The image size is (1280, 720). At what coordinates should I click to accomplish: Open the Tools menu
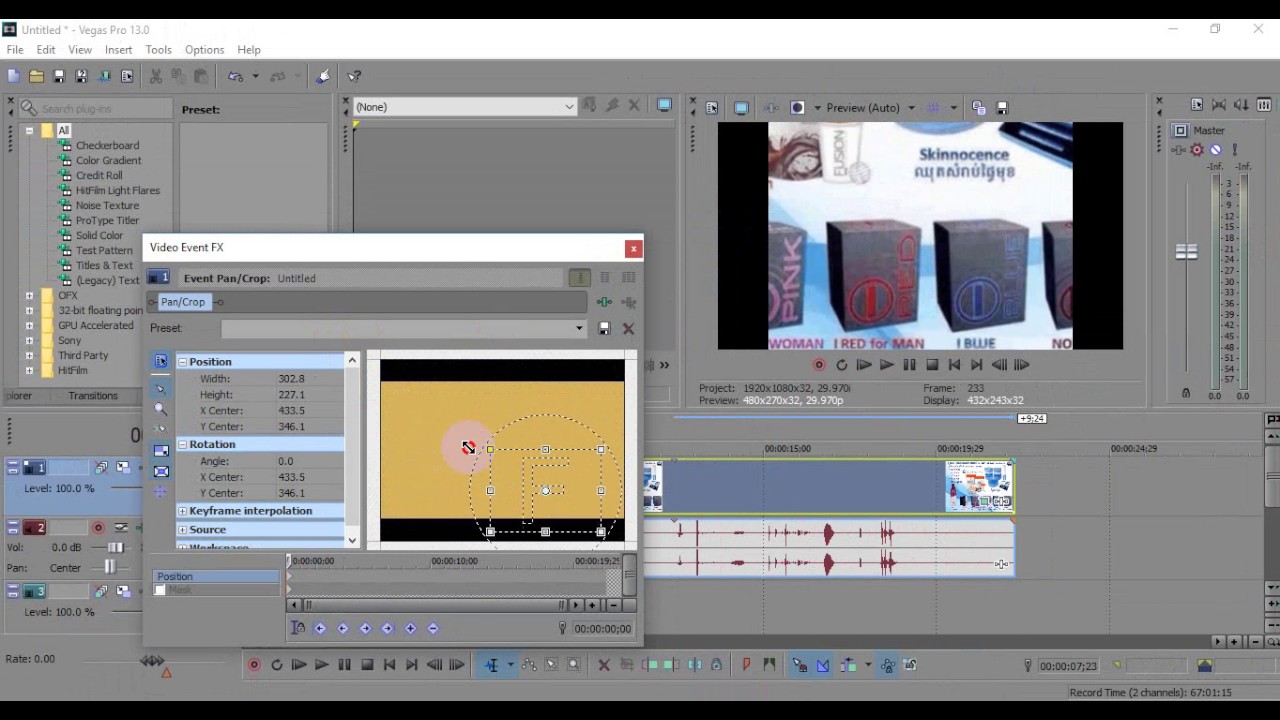pyautogui.click(x=159, y=50)
